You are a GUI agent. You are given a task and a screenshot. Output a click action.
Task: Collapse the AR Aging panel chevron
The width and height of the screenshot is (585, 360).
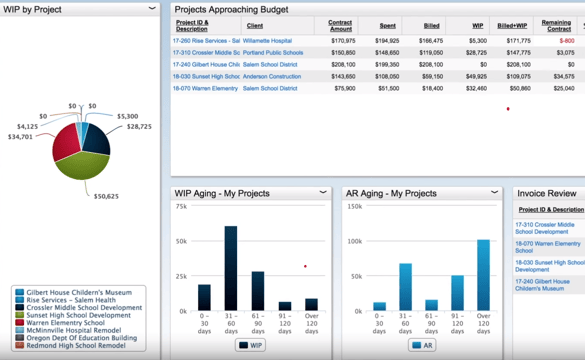coord(494,192)
